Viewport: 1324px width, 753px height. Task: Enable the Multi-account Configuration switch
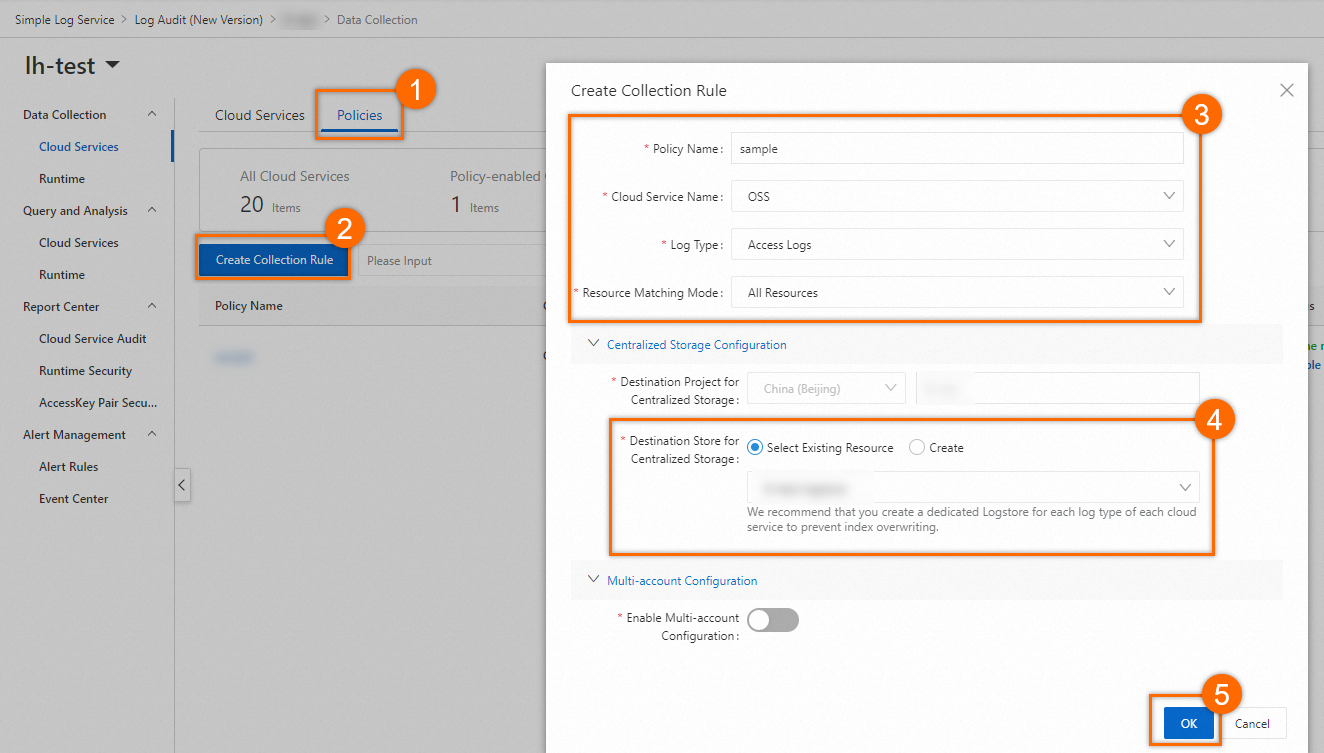click(x=773, y=620)
